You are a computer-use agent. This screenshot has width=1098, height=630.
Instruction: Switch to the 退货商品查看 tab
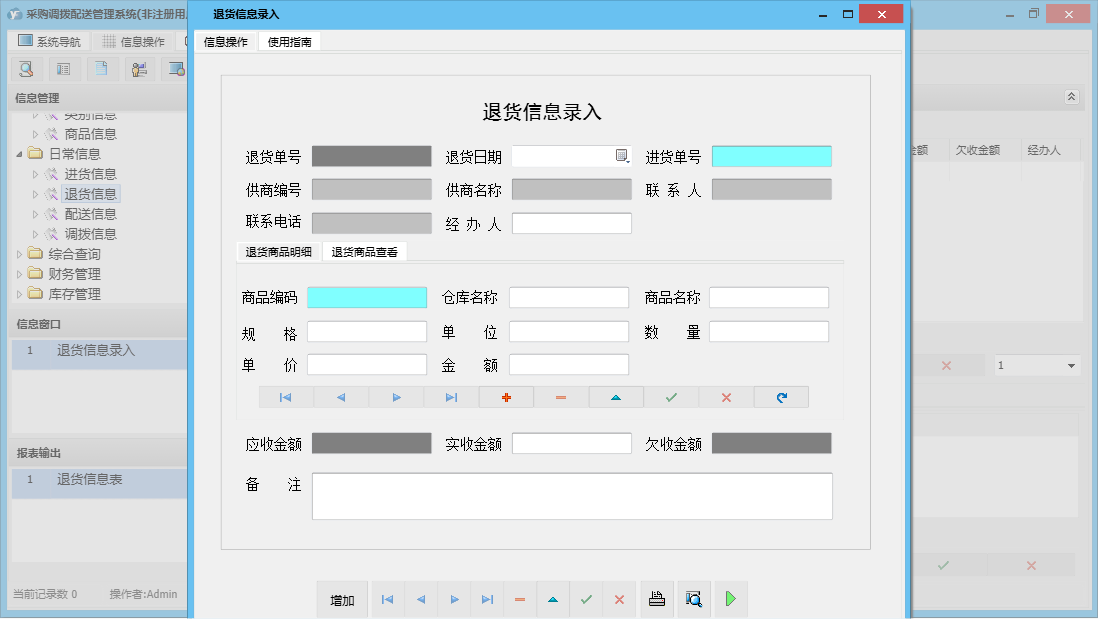click(x=365, y=251)
